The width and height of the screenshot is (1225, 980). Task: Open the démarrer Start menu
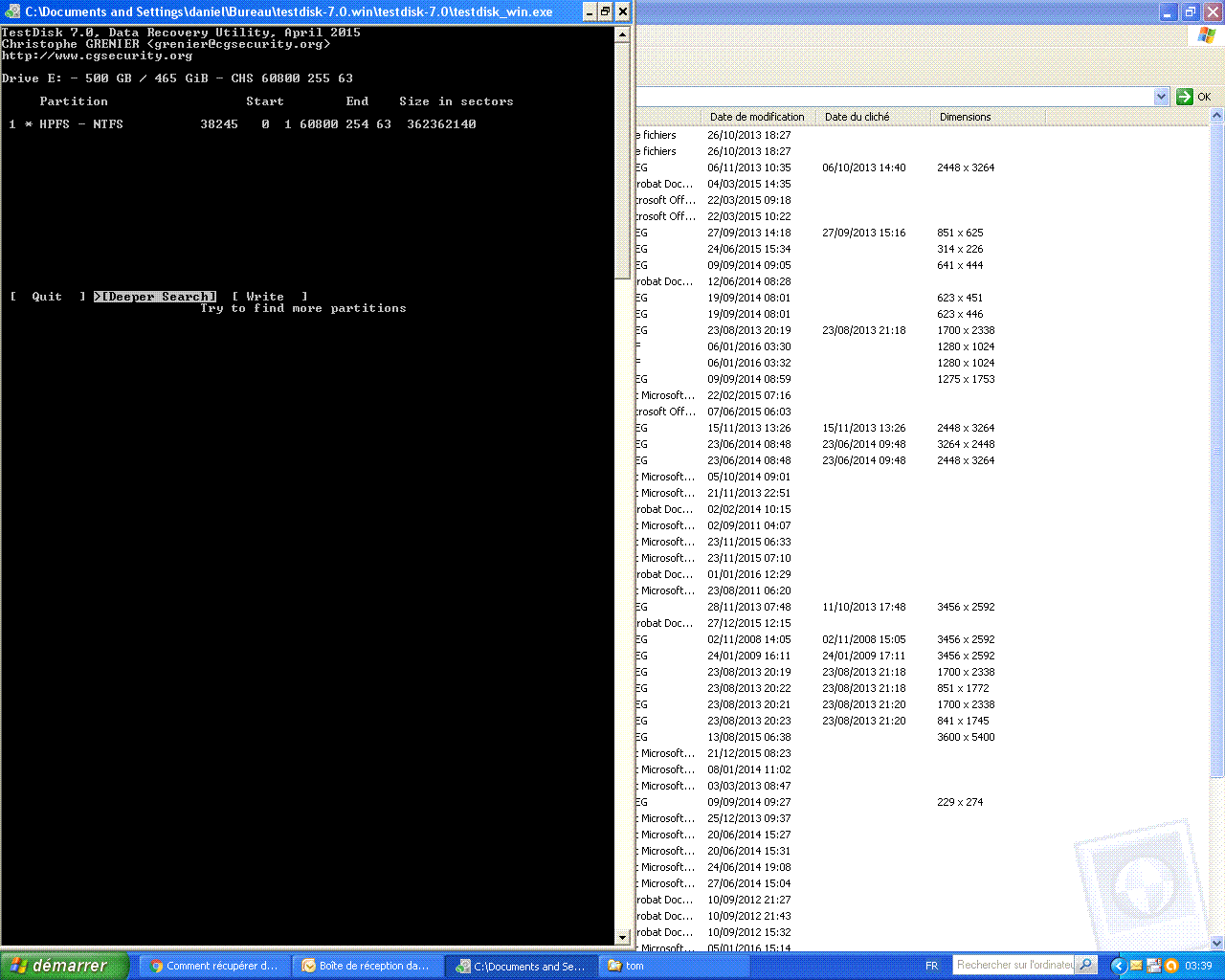63,966
